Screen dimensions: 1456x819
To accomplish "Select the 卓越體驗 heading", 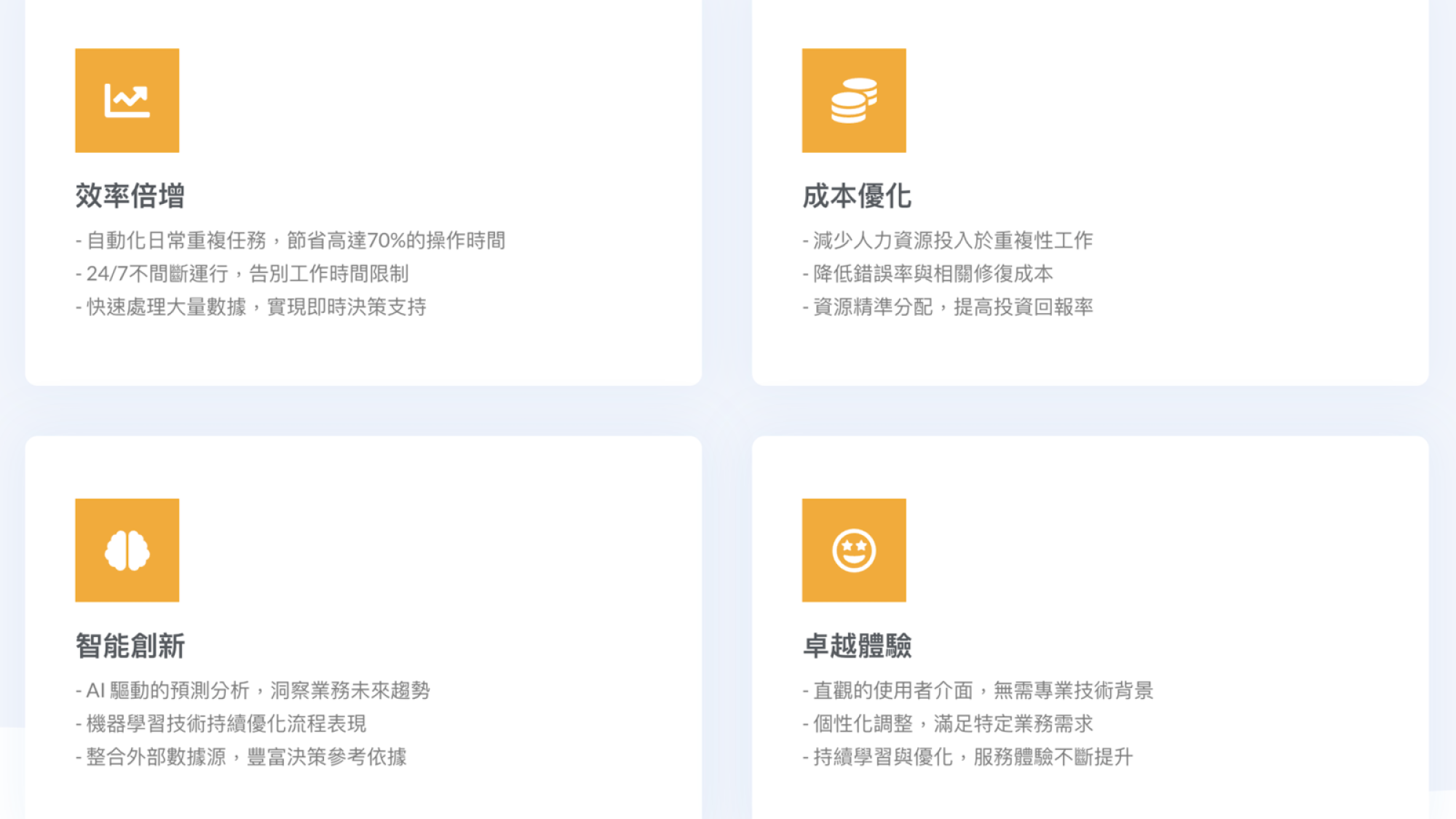I will (x=857, y=646).
